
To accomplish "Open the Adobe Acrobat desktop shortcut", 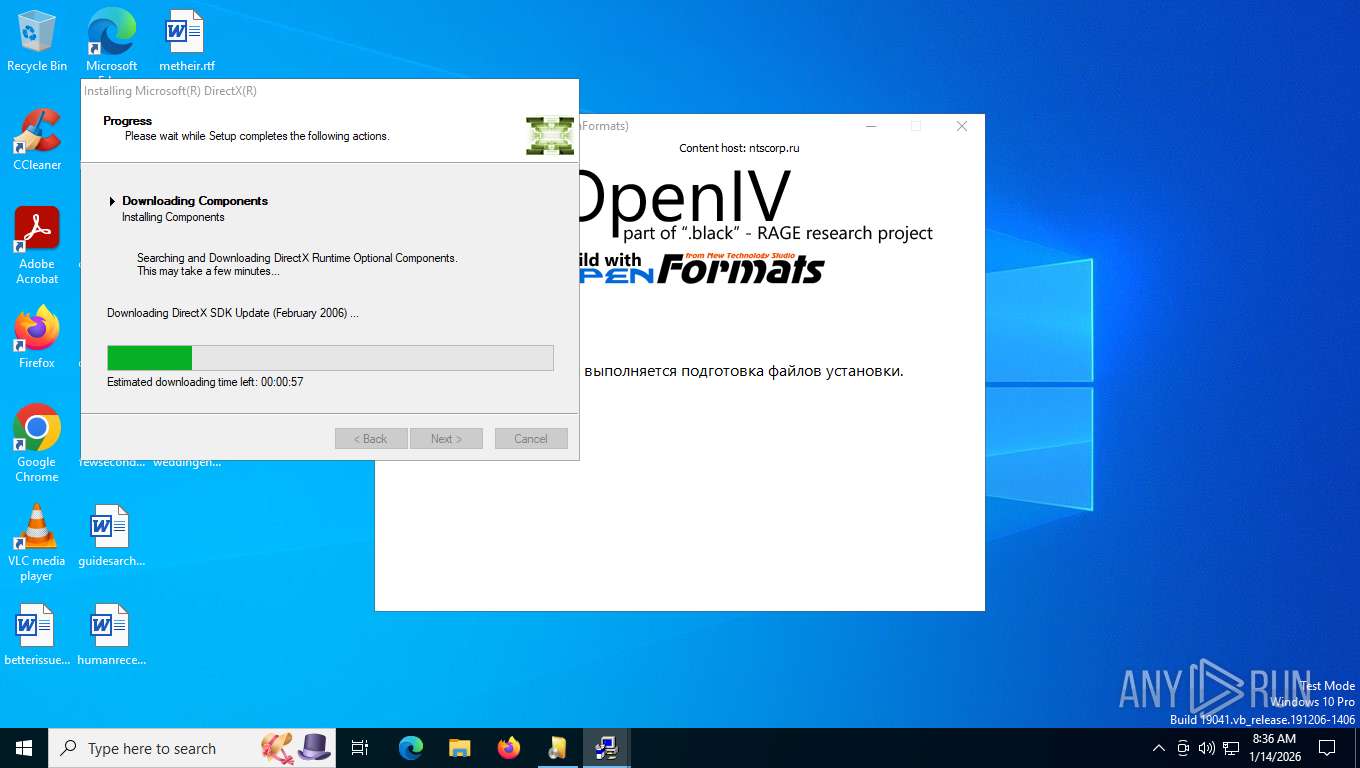I will tap(37, 246).
